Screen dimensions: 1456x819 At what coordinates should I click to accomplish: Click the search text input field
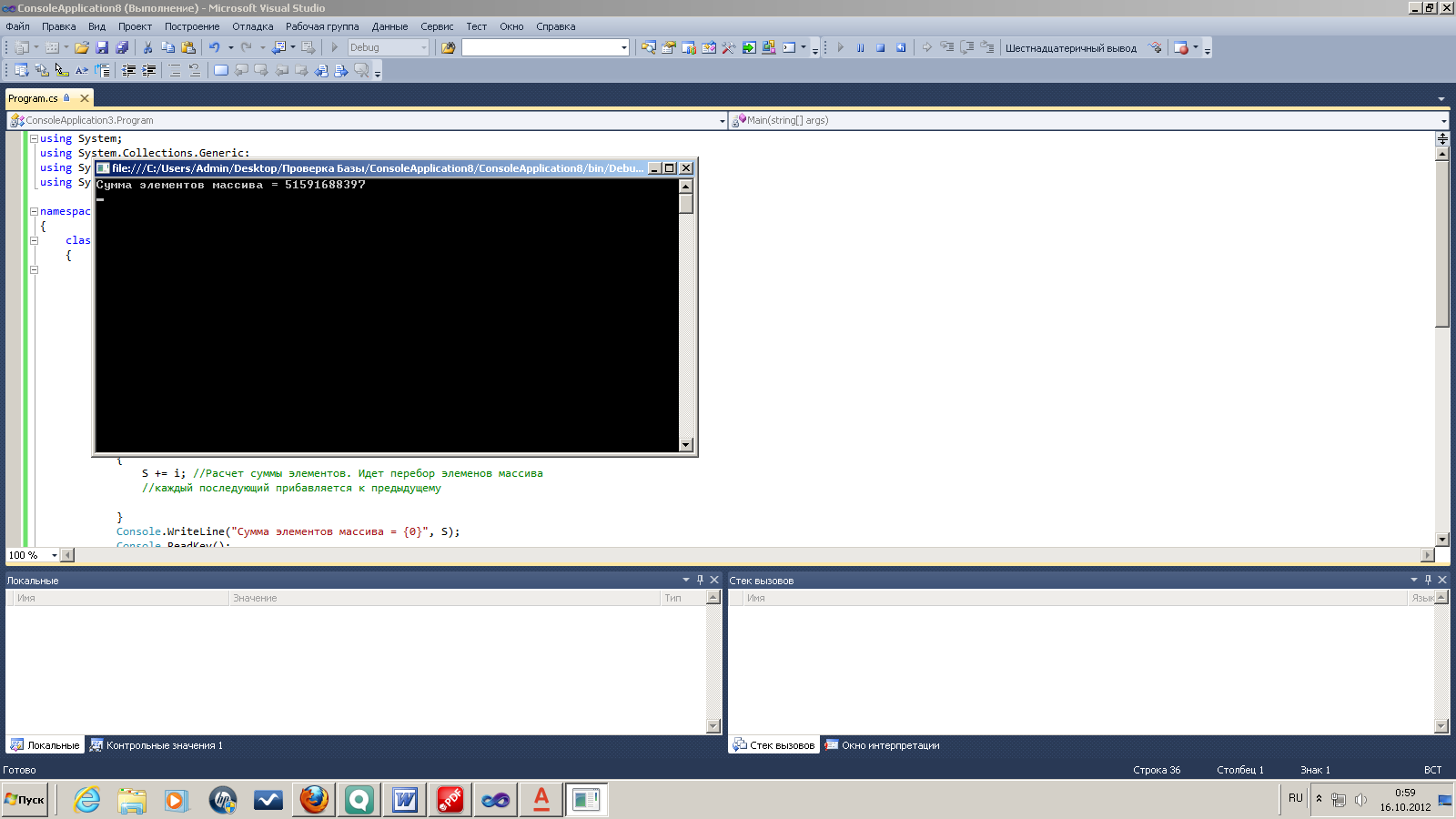click(x=541, y=47)
